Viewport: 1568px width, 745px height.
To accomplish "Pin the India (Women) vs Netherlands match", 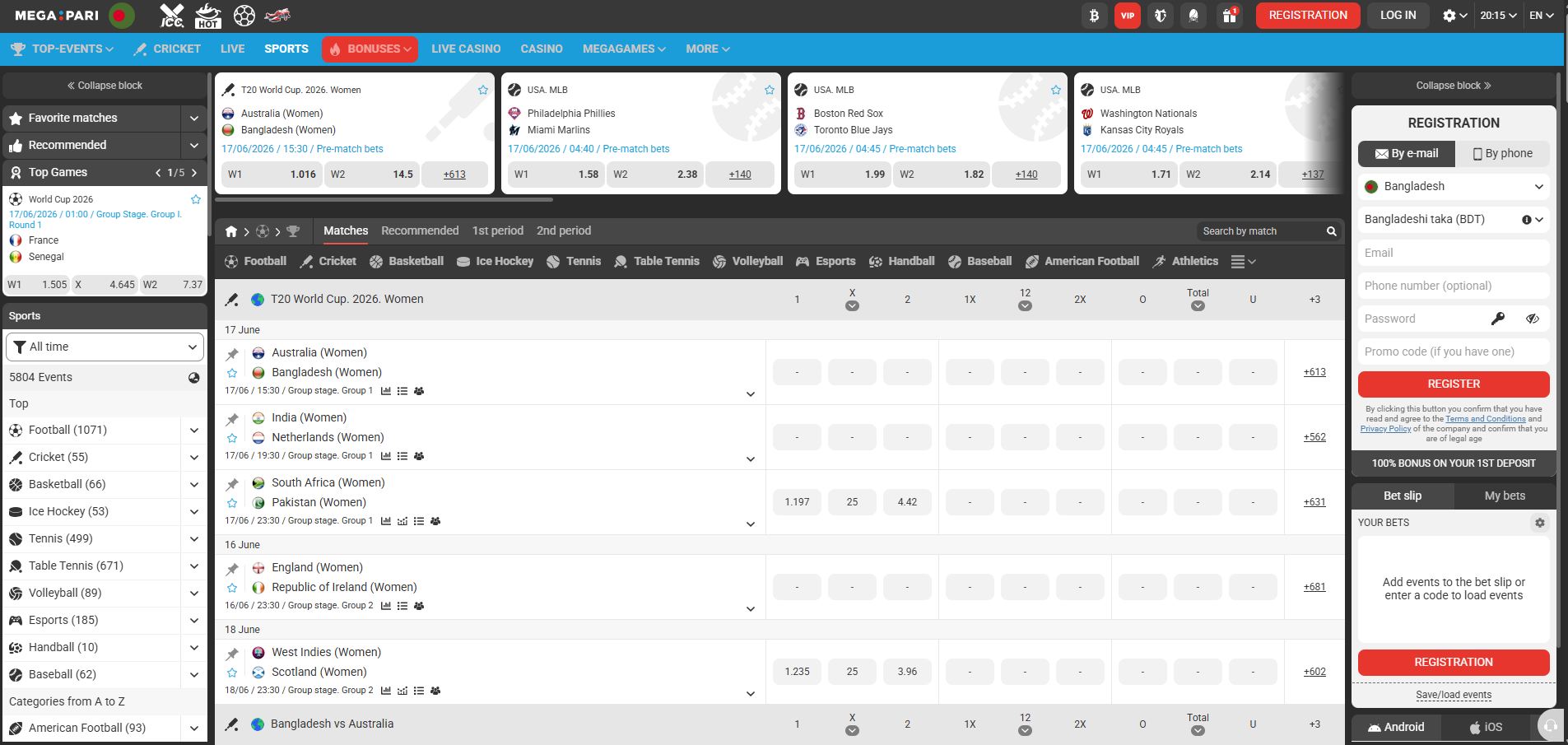I will point(232,419).
